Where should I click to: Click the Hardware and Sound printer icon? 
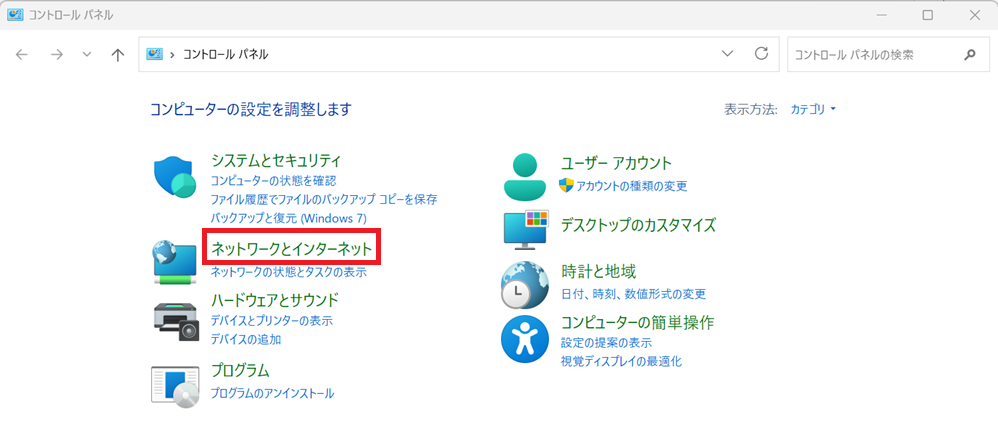[176, 319]
